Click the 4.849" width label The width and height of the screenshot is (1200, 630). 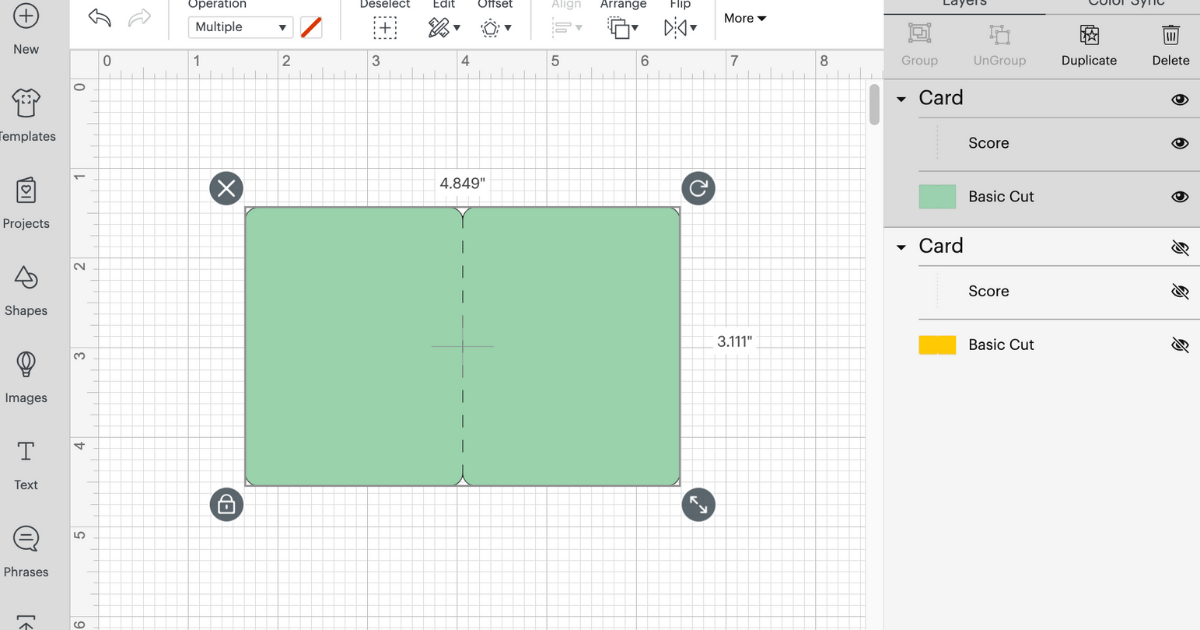coord(463,183)
